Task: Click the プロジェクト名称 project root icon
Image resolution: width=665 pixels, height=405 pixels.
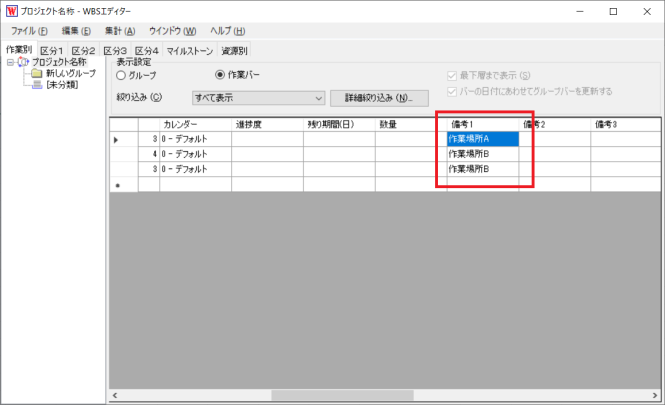Action: [23, 62]
